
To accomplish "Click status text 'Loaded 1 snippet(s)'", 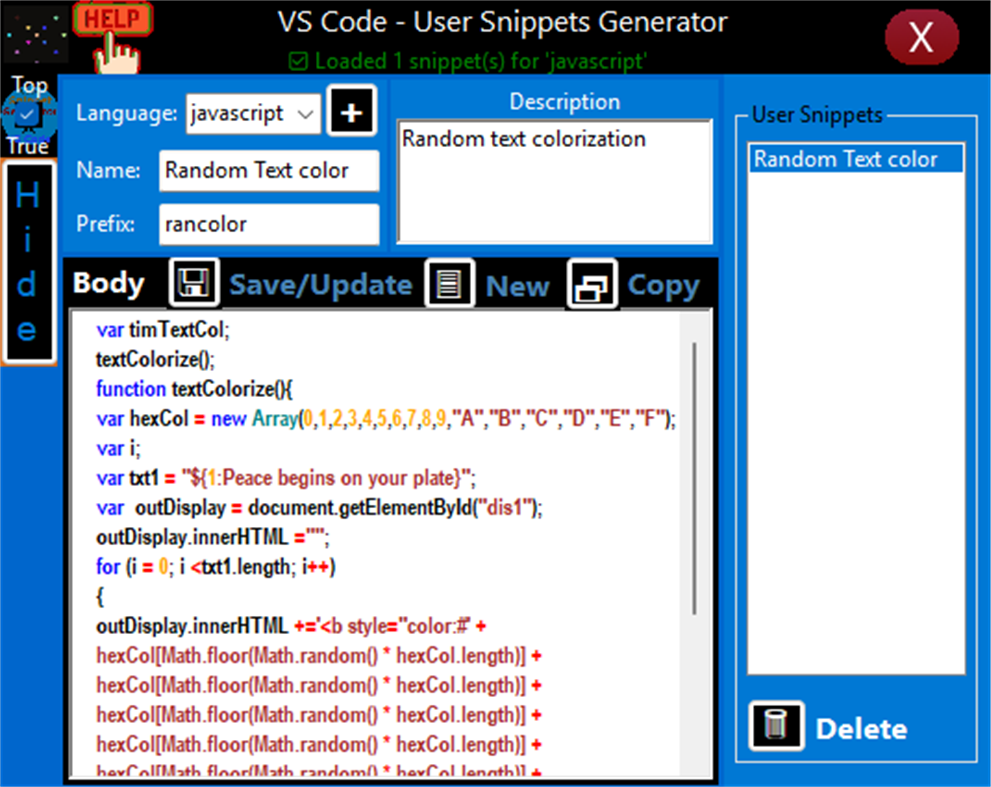I will [x=468, y=61].
